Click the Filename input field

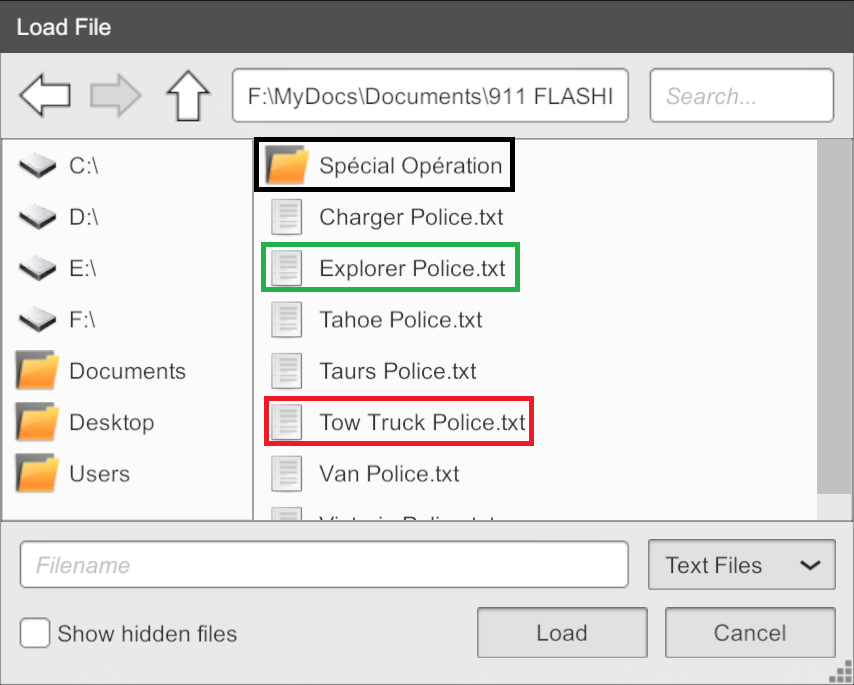[x=323, y=565]
